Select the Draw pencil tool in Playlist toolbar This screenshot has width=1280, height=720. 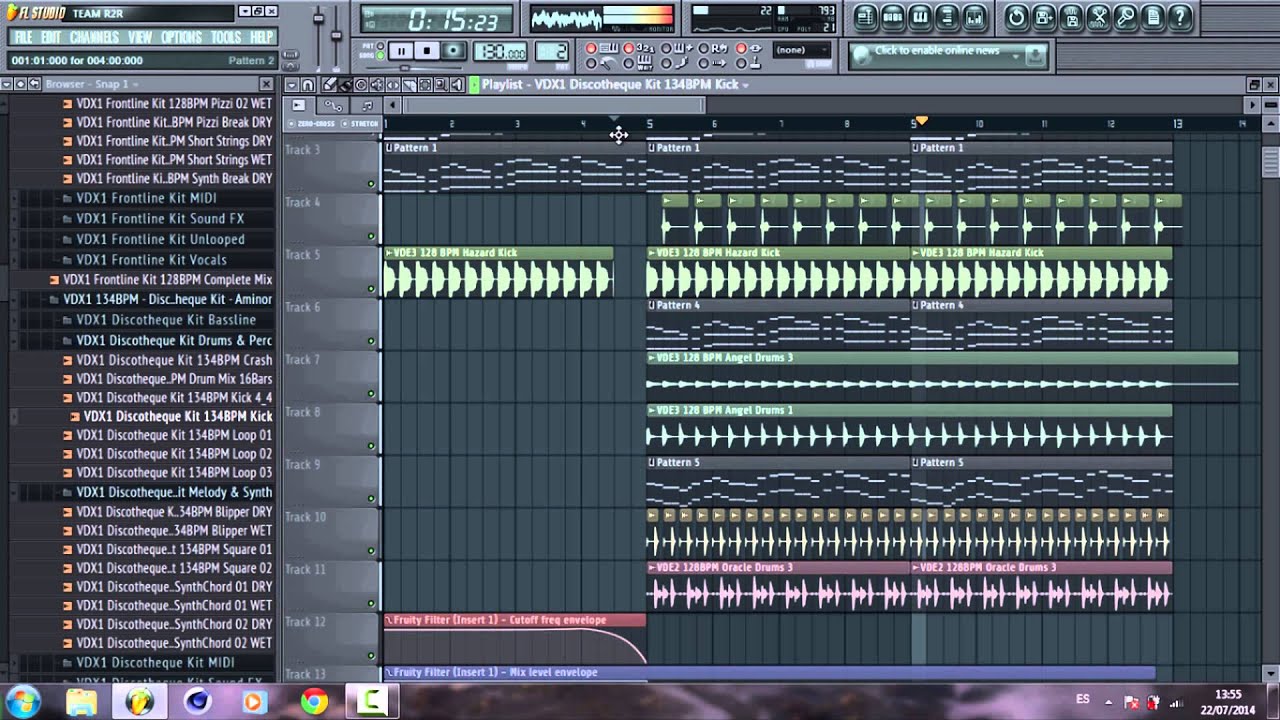point(329,85)
